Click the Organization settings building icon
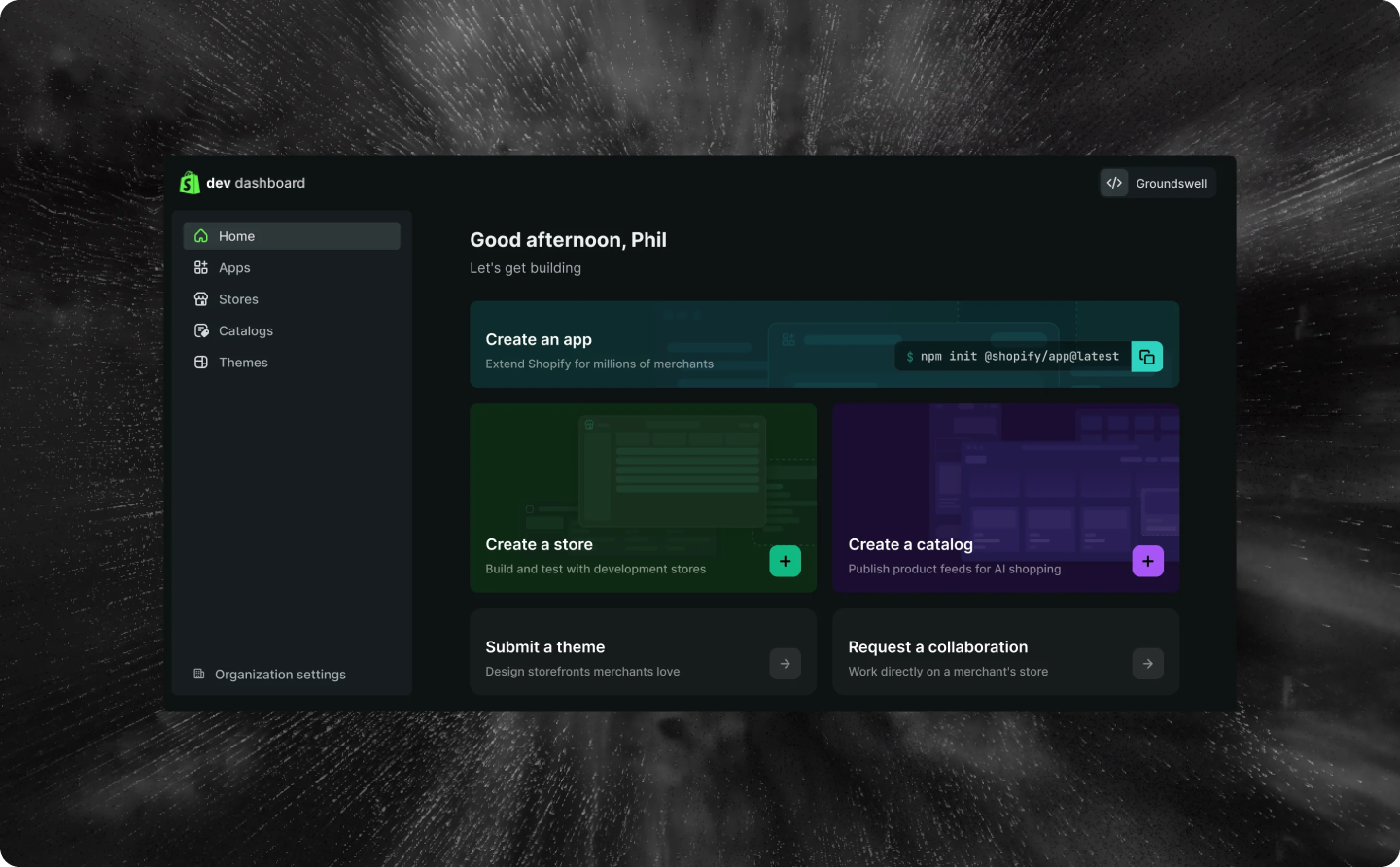The height and width of the screenshot is (867, 1400). 199,674
